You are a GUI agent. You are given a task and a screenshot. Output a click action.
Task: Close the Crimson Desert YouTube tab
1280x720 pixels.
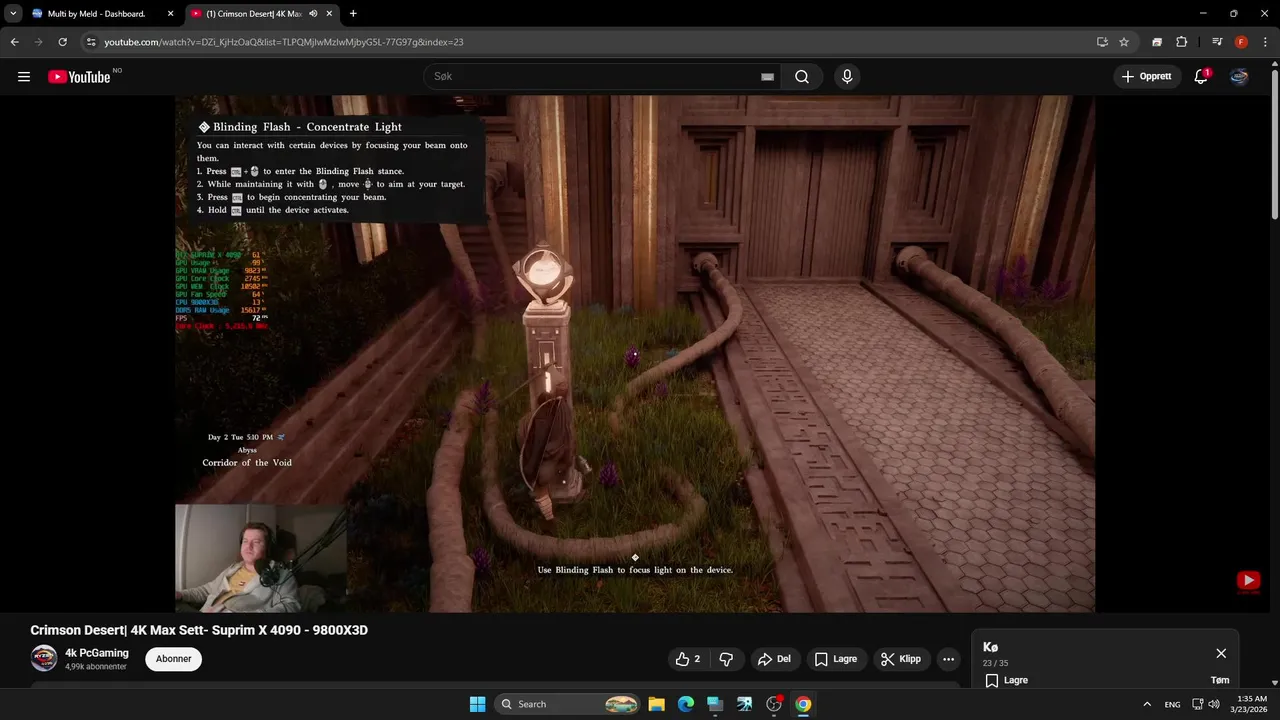click(330, 14)
